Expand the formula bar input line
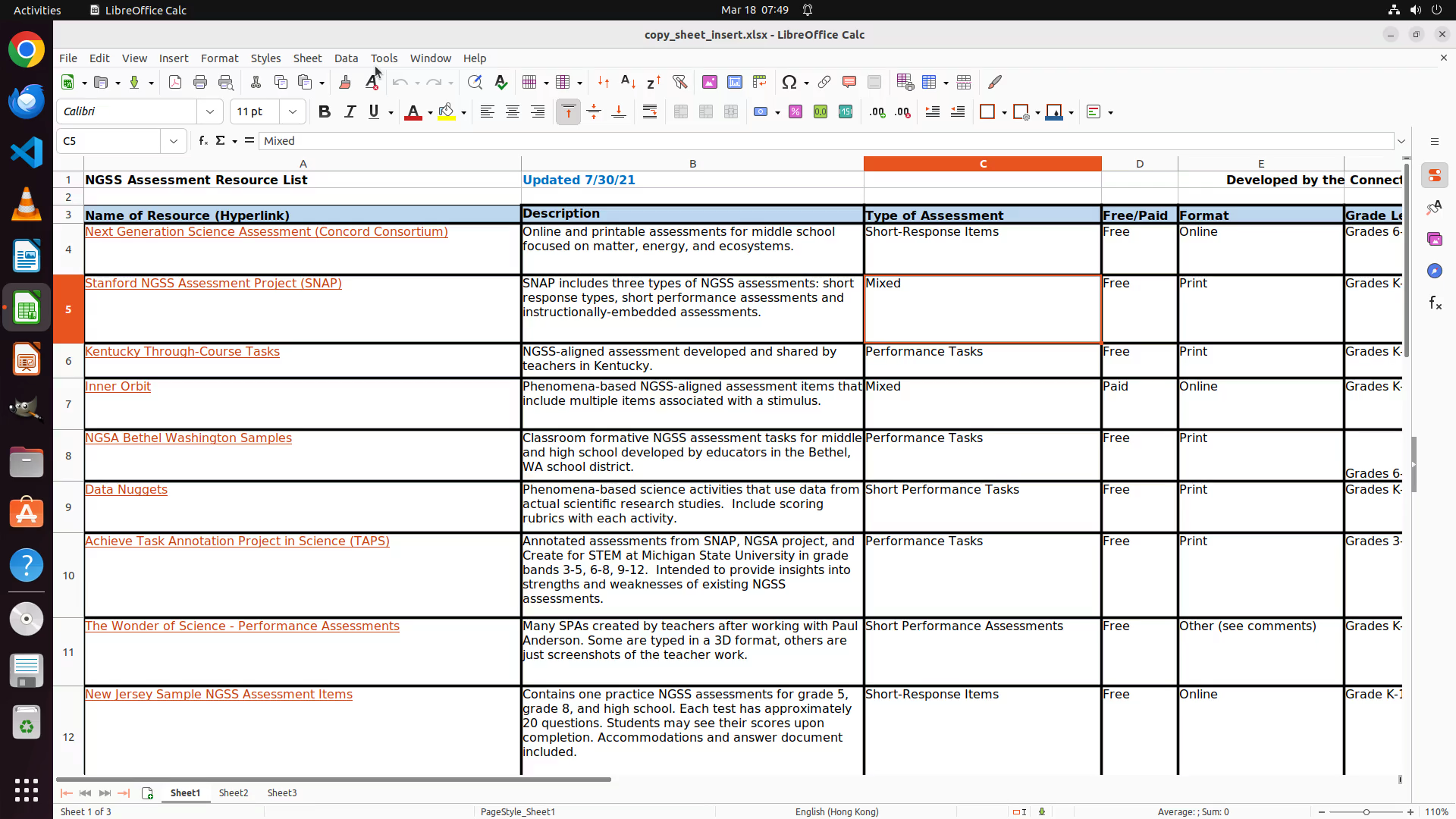Viewport: 1456px width, 819px height. (x=1401, y=141)
